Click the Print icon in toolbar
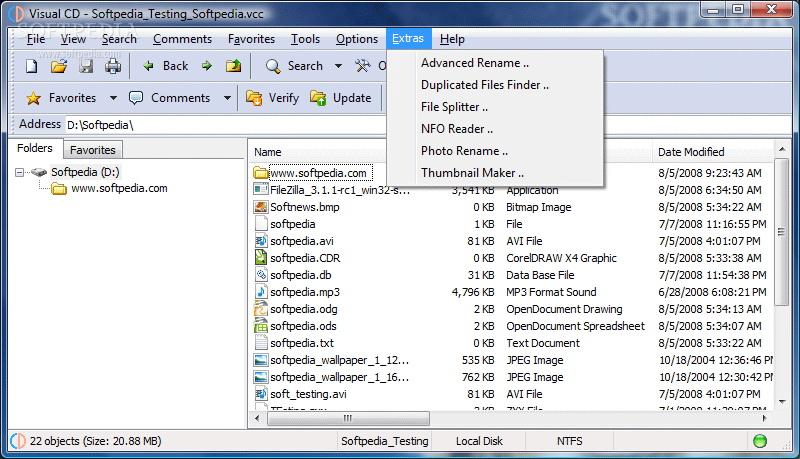Viewport: 800px width, 459px height. 113,66
